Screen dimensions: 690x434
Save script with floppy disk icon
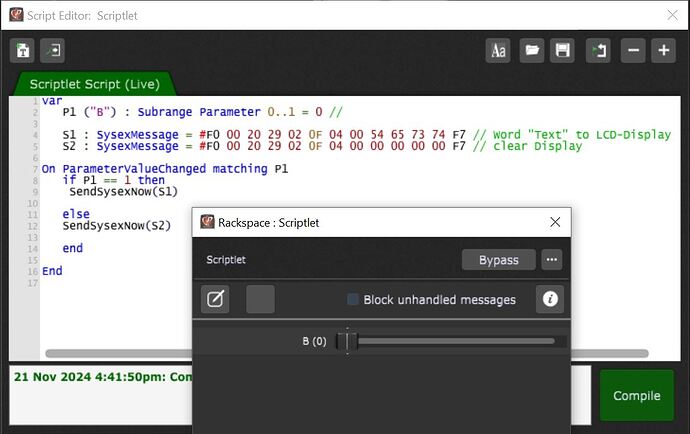coord(562,51)
